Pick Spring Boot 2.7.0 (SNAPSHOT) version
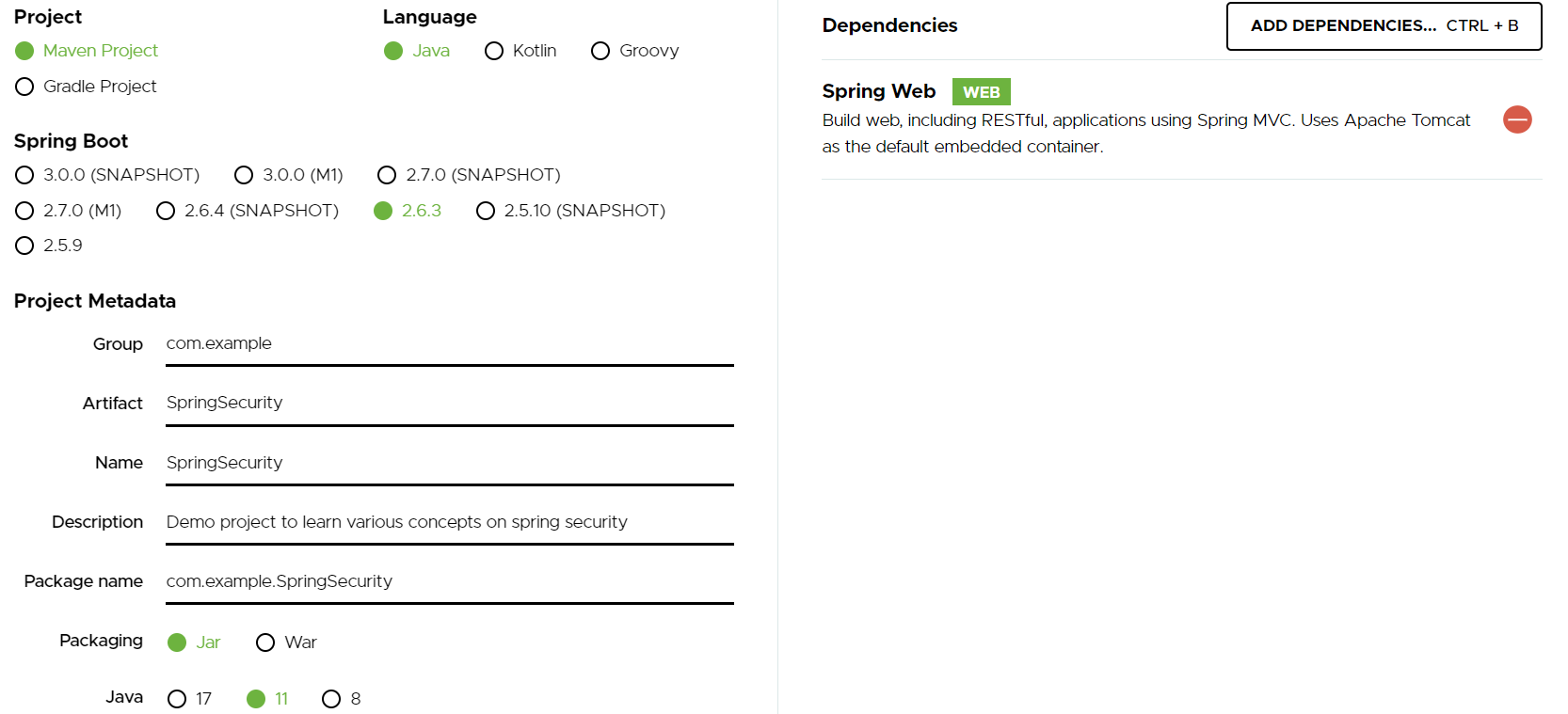This screenshot has width=1568, height=714. click(x=387, y=175)
